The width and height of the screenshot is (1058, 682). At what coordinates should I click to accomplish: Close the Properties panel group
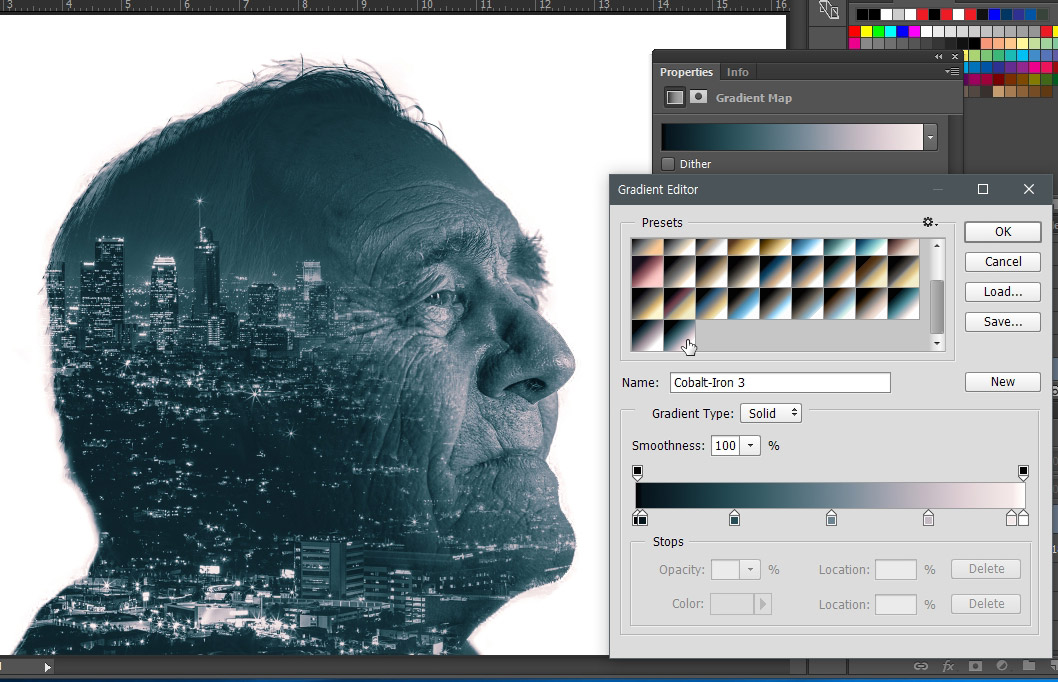coord(955,57)
